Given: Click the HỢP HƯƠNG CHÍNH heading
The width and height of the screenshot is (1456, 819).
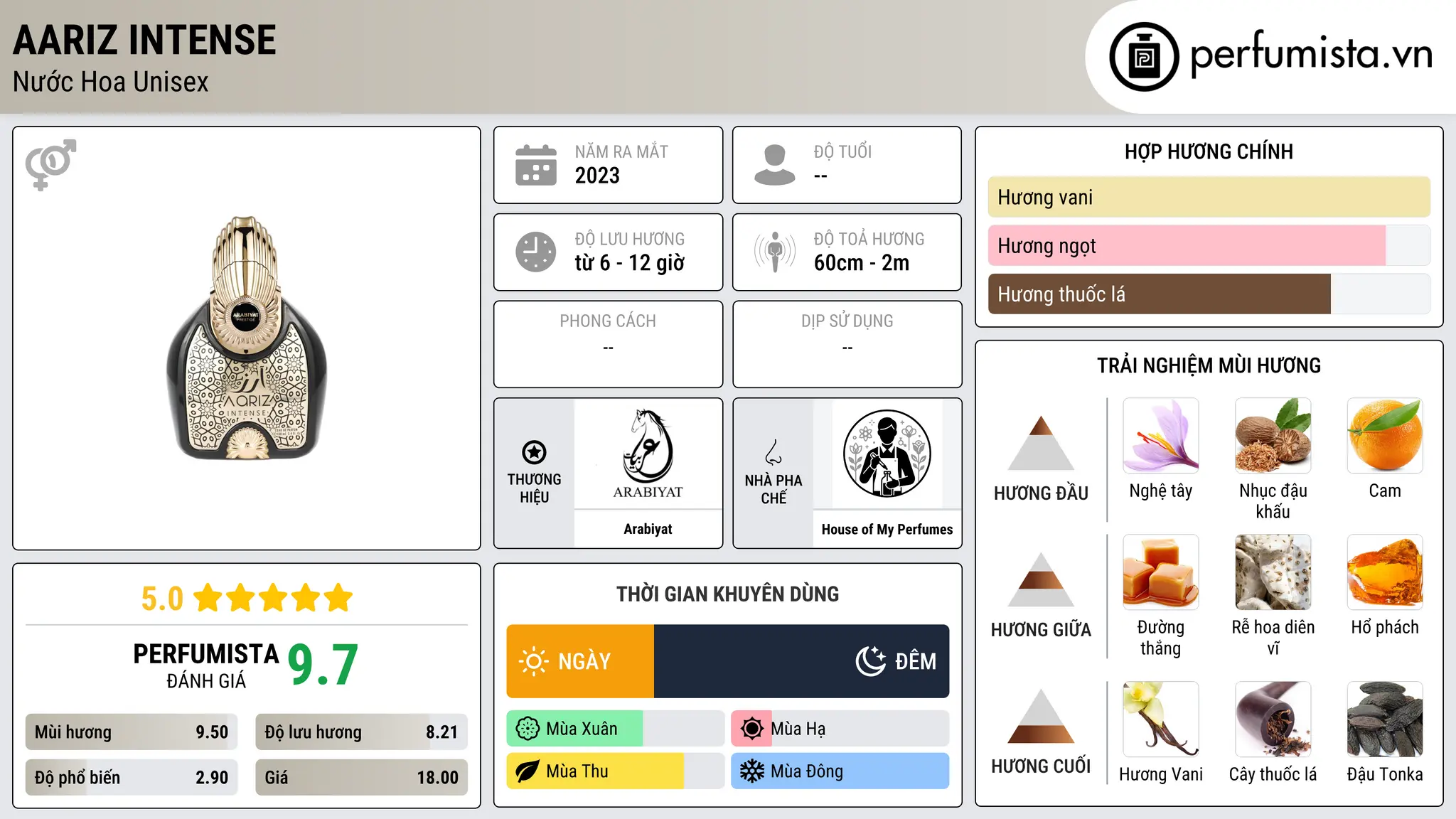Looking at the screenshot, I should [1209, 151].
